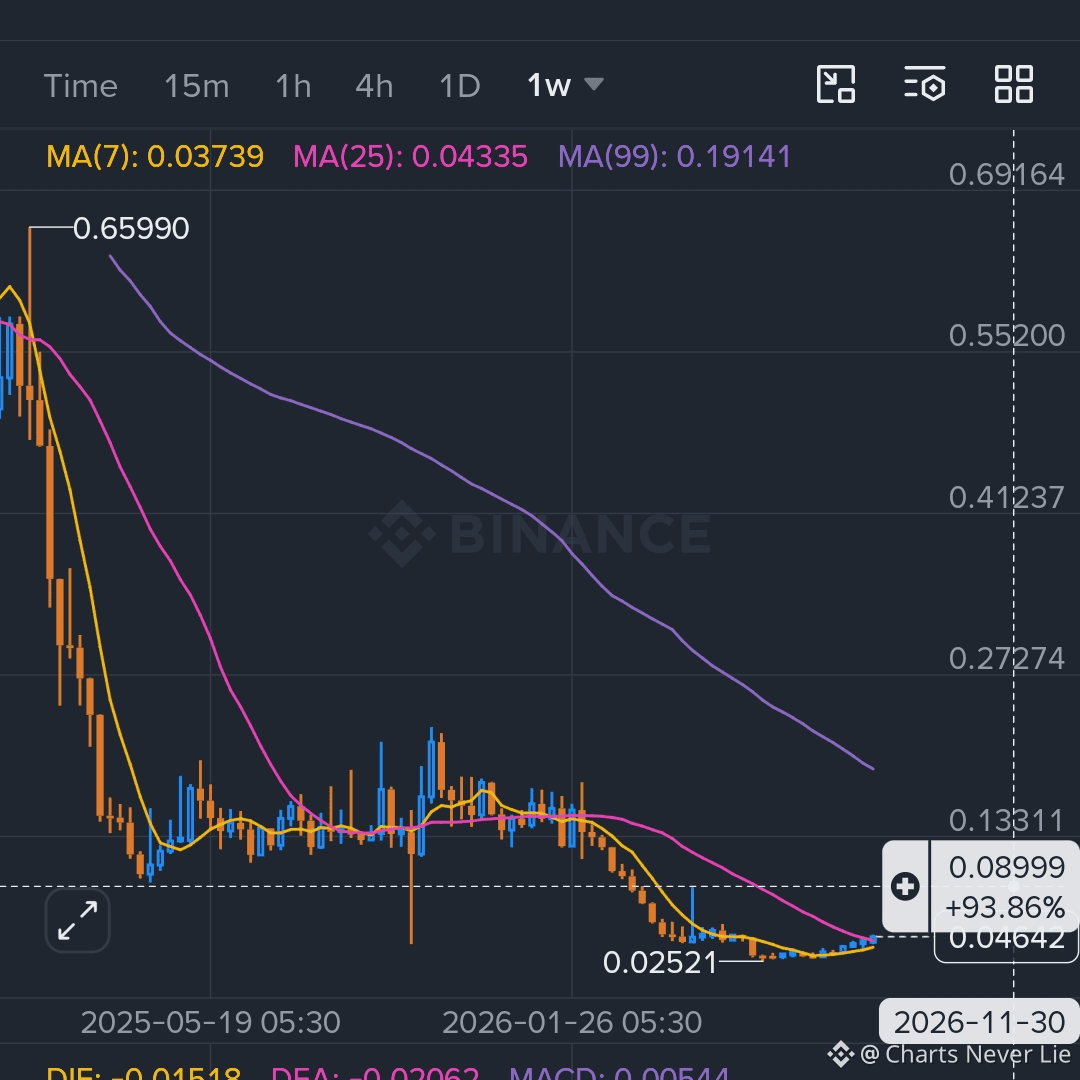Select the 1D timeframe
Image resolution: width=1080 pixels, height=1080 pixels.
[459, 86]
